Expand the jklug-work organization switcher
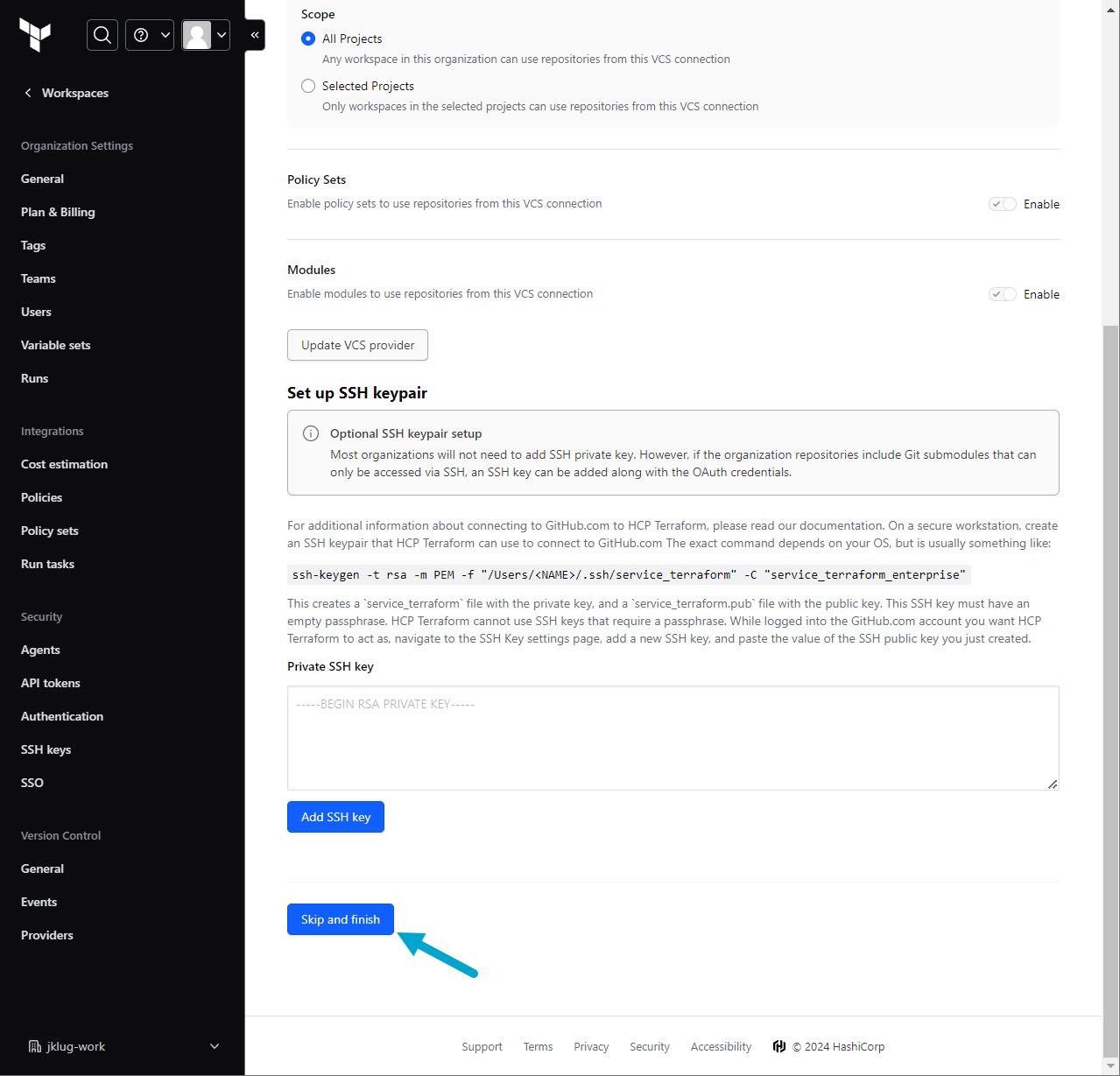 point(215,1046)
